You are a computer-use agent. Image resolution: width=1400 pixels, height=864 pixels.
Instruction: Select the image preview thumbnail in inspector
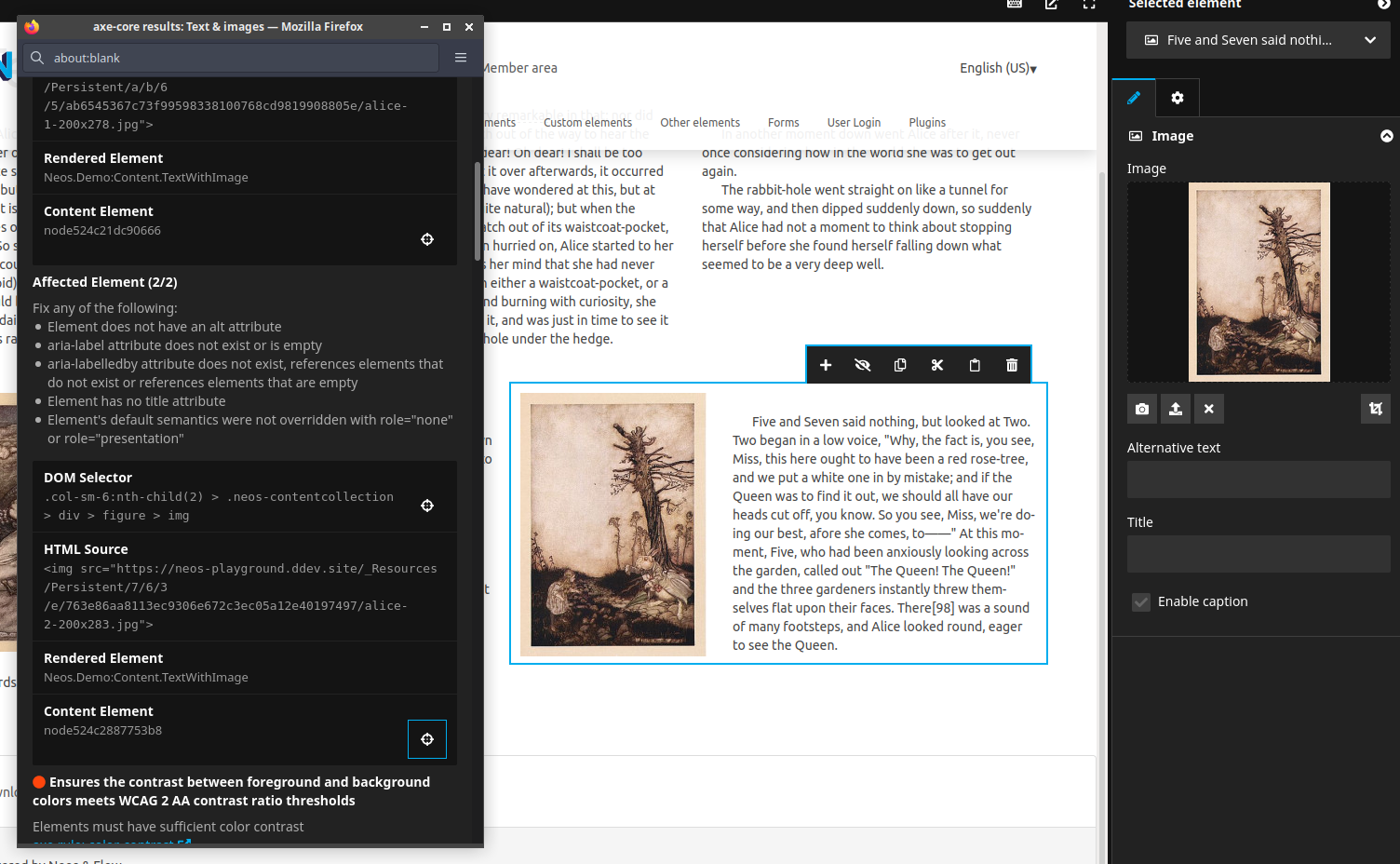[1259, 282]
